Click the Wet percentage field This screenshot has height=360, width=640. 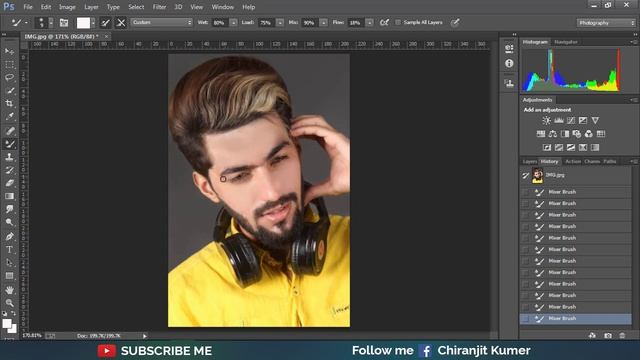[219, 23]
